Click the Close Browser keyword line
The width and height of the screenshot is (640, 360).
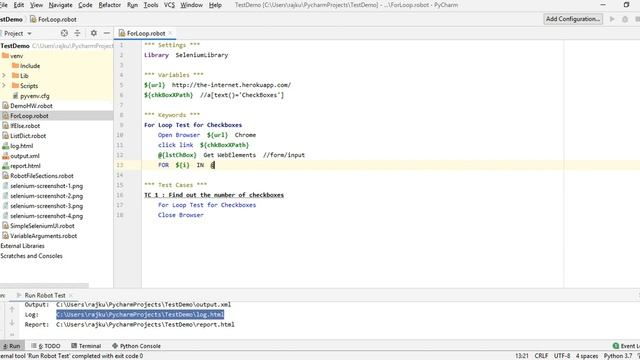click(180, 215)
